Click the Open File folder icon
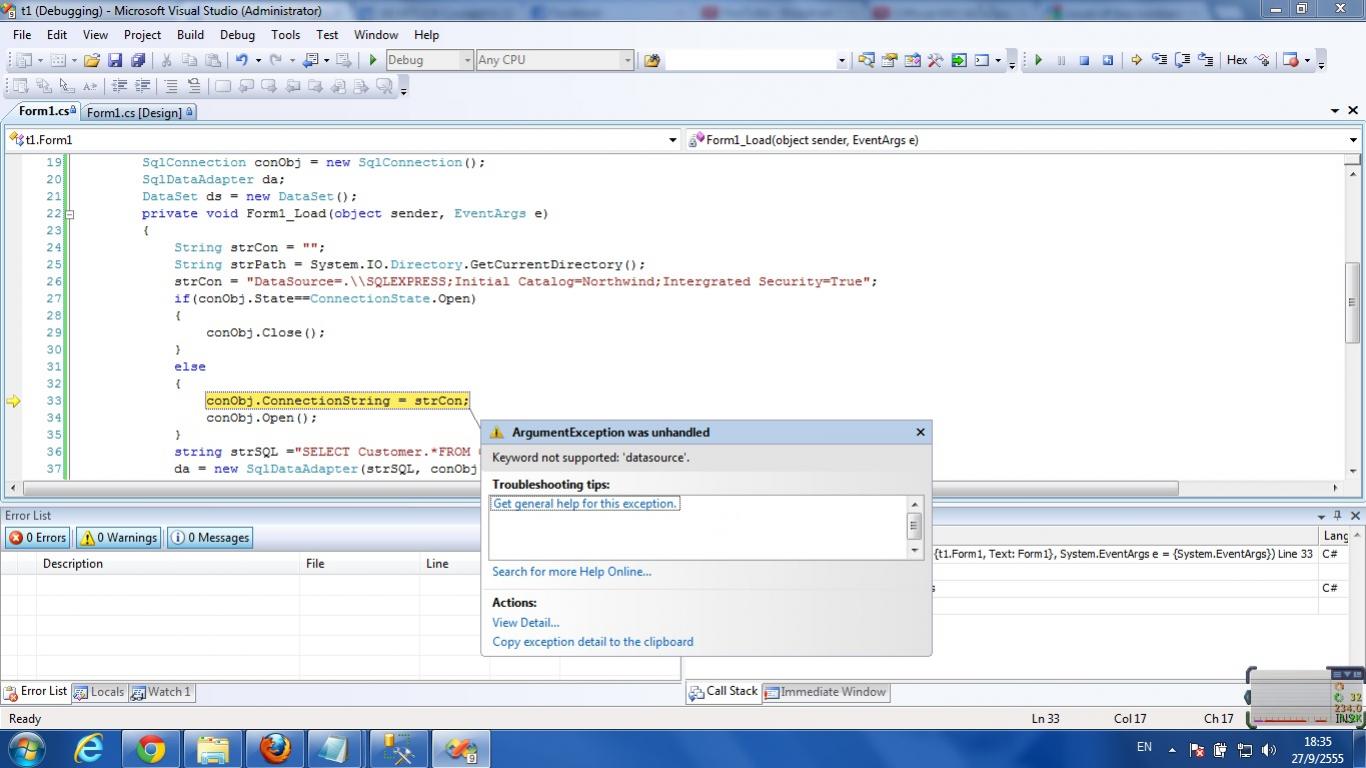 point(92,60)
